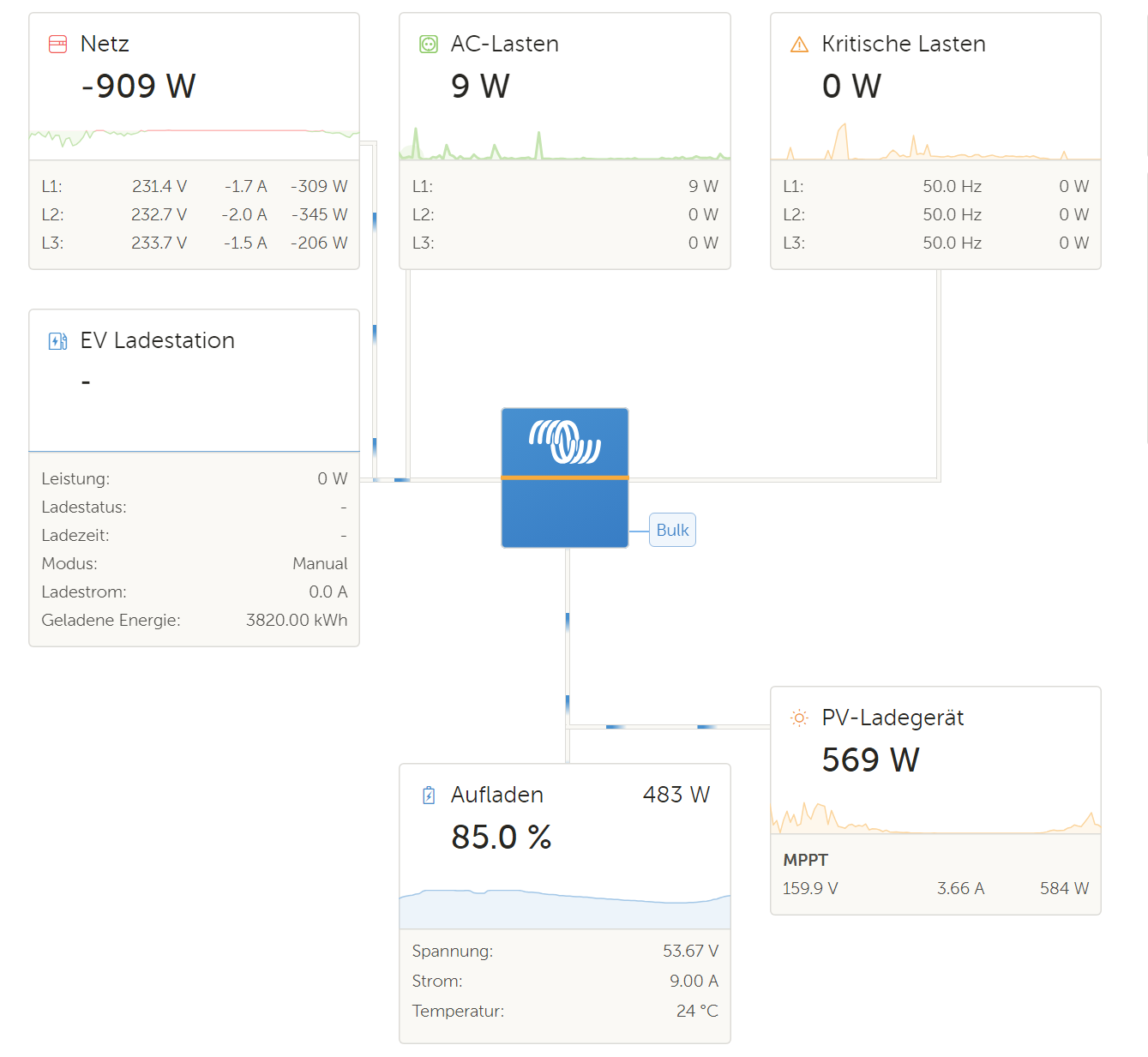Open the PV-Ladegerät card title

click(x=893, y=718)
